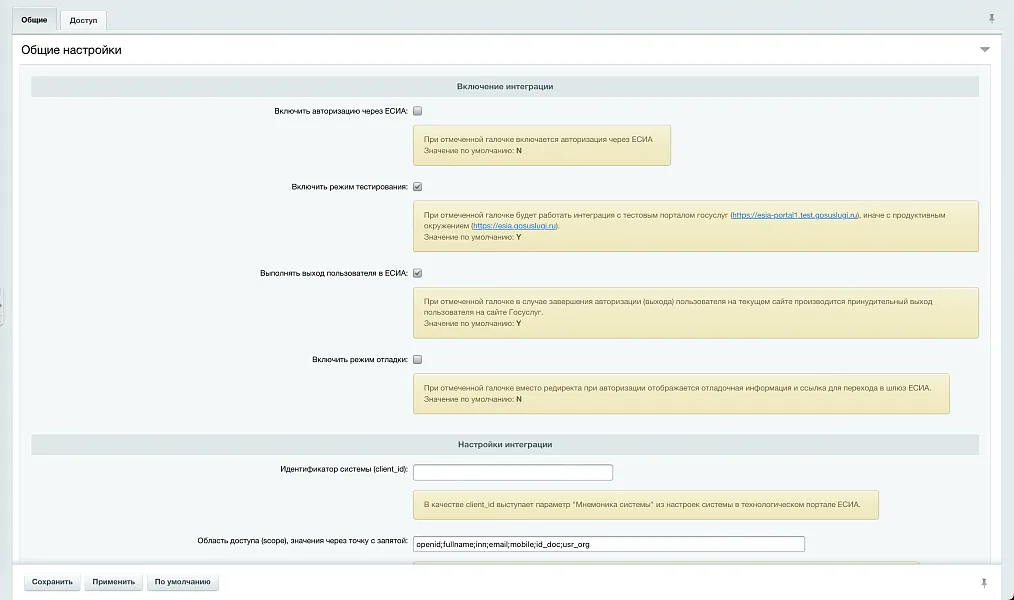Screen dimensions: 1014x600
Task: Focus the Идентификатор системы (client_id) input field
Action: point(513,471)
